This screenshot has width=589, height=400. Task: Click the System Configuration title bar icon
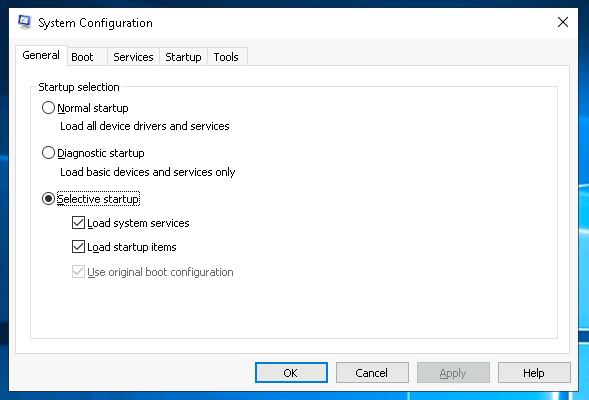tap(24, 23)
